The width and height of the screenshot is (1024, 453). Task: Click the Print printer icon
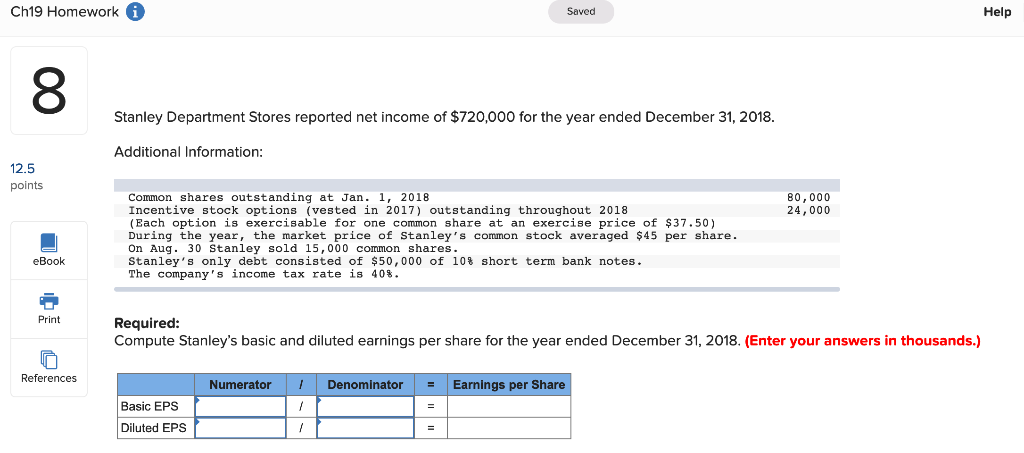[x=48, y=302]
